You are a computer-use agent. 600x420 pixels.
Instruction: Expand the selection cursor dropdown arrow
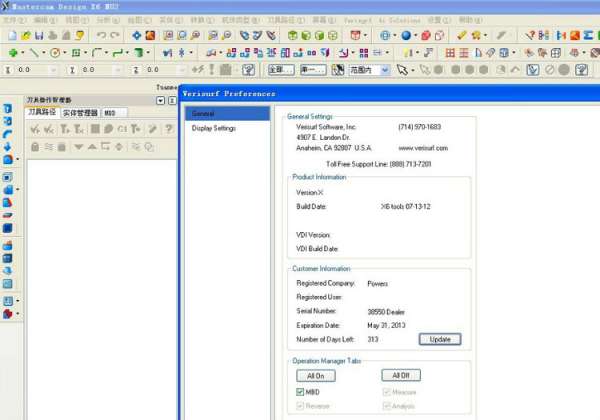(412, 70)
